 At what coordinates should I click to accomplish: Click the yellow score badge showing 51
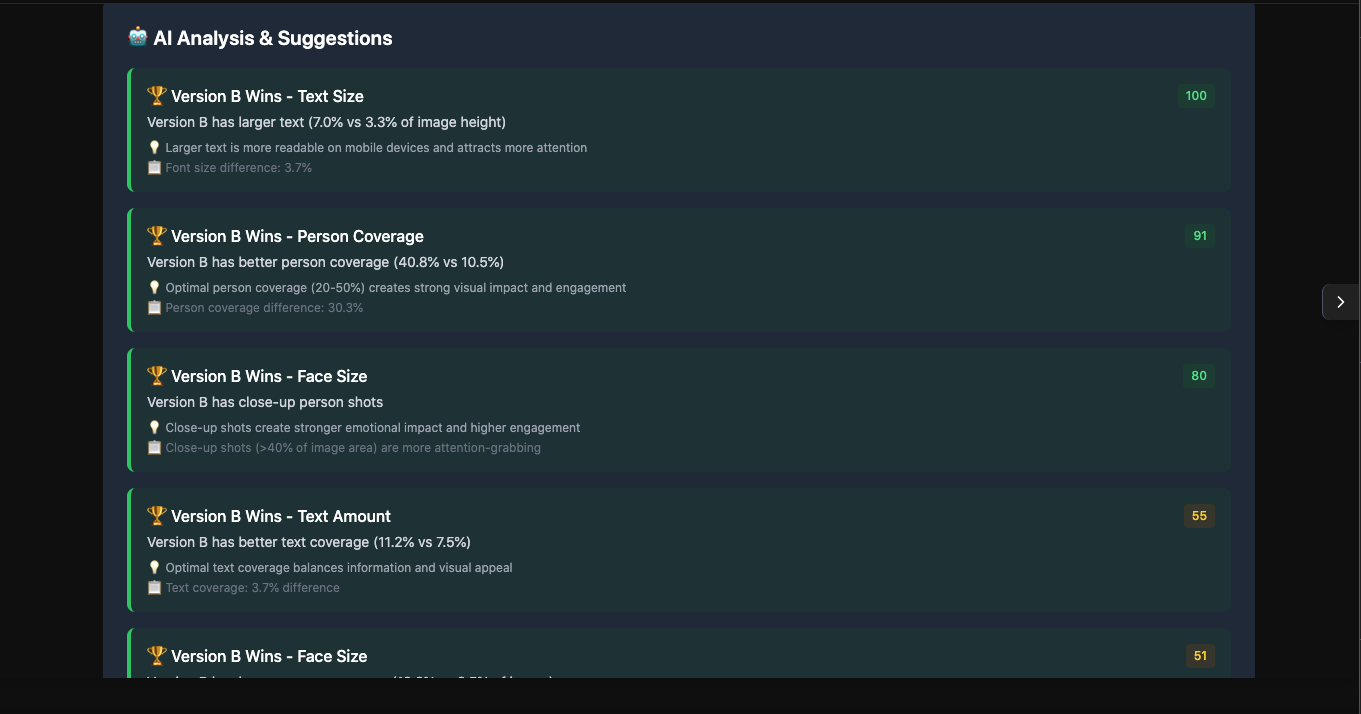click(1200, 656)
